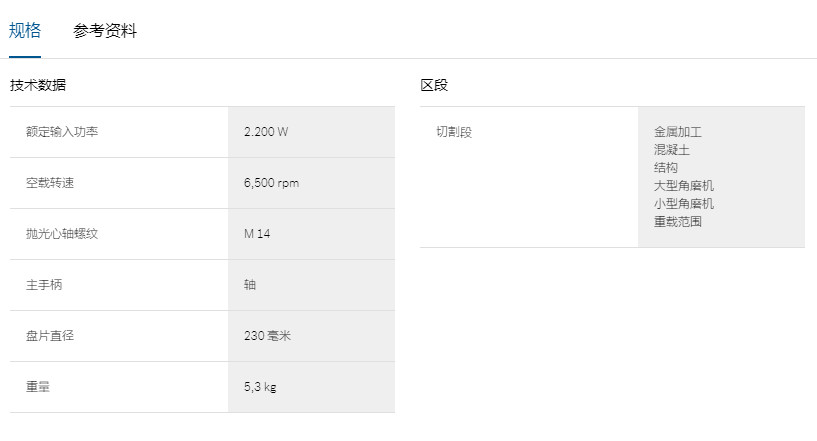The image size is (817, 441).
Task: Select the 额定输入功率 row label
Action: point(62,132)
